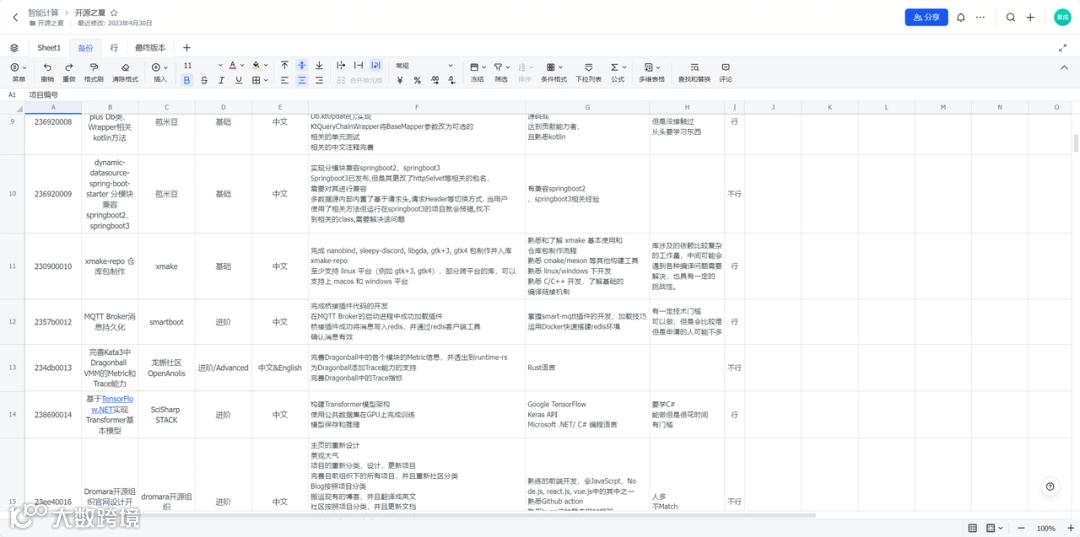1080x537 pixels.
Task: Open the help question mark button
Action: point(1050,486)
